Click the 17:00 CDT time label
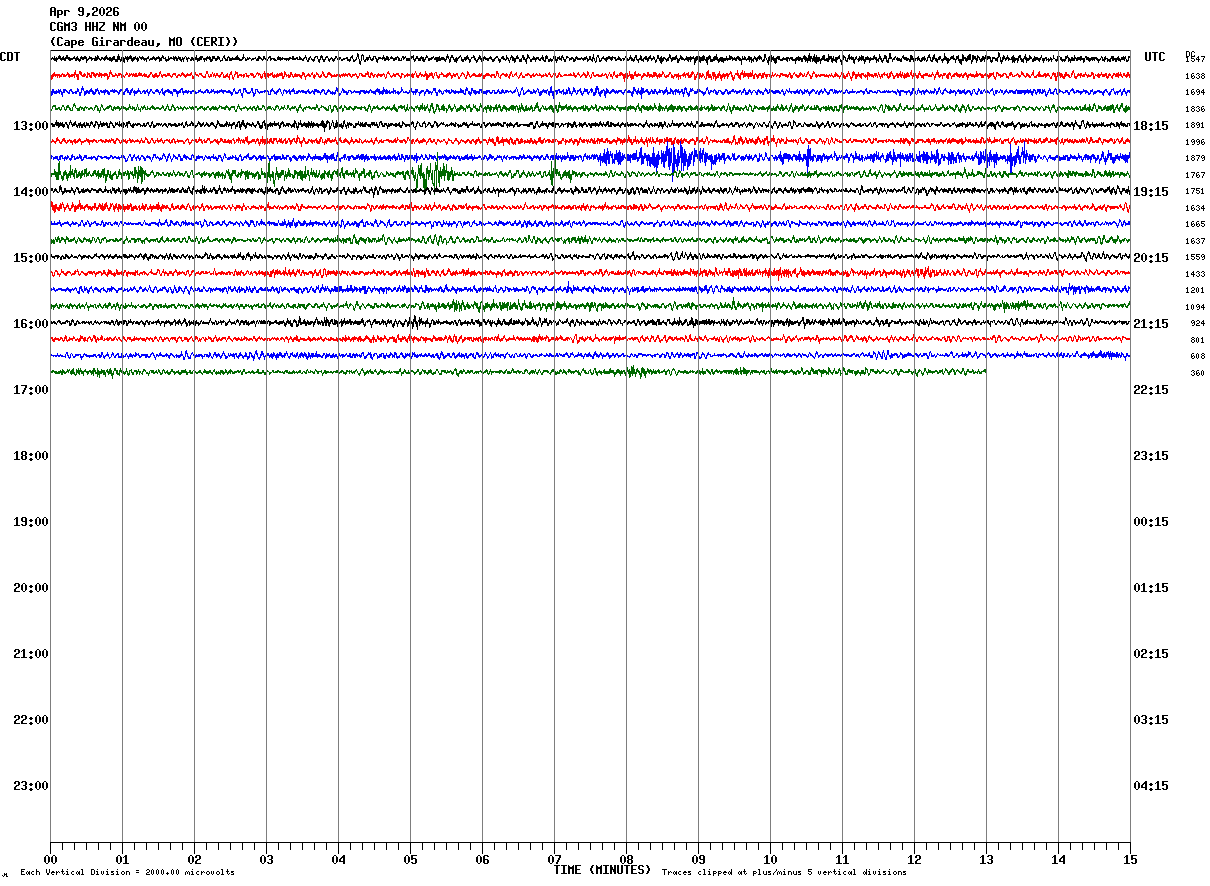 point(31,390)
